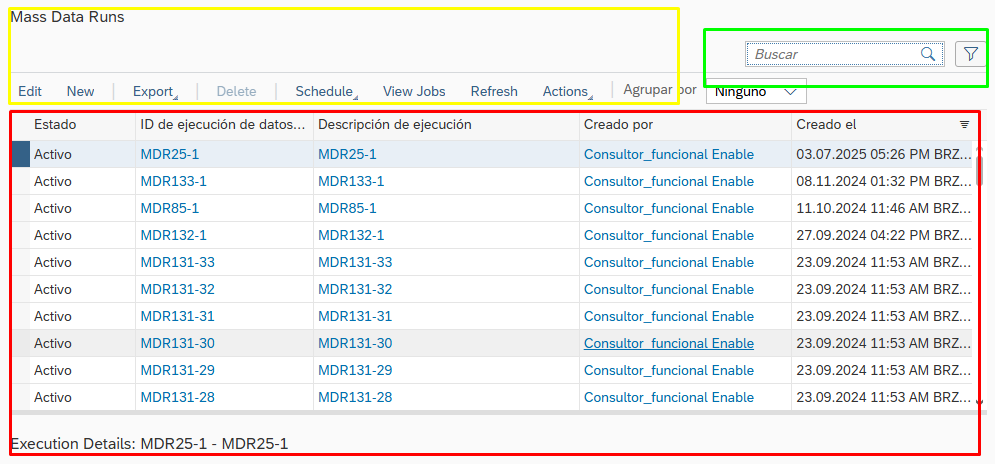Open the Export dropdown menu

click(x=154, y=91)
